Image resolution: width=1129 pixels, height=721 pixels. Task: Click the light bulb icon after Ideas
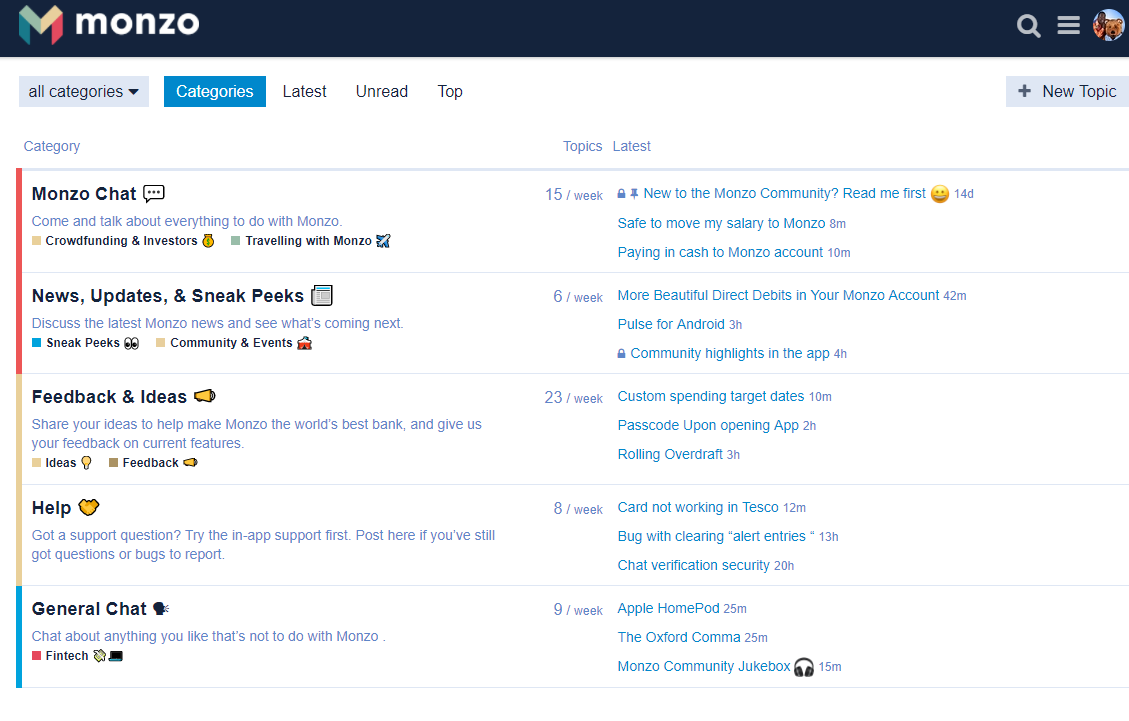pos(86,462)
